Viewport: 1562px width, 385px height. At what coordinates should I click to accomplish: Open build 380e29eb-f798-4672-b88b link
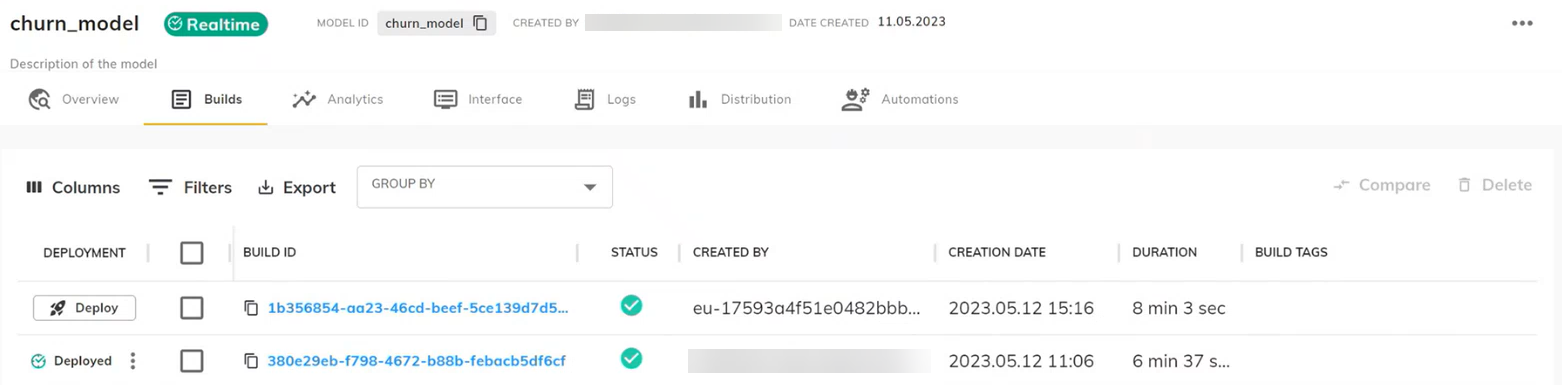point(416,361)
